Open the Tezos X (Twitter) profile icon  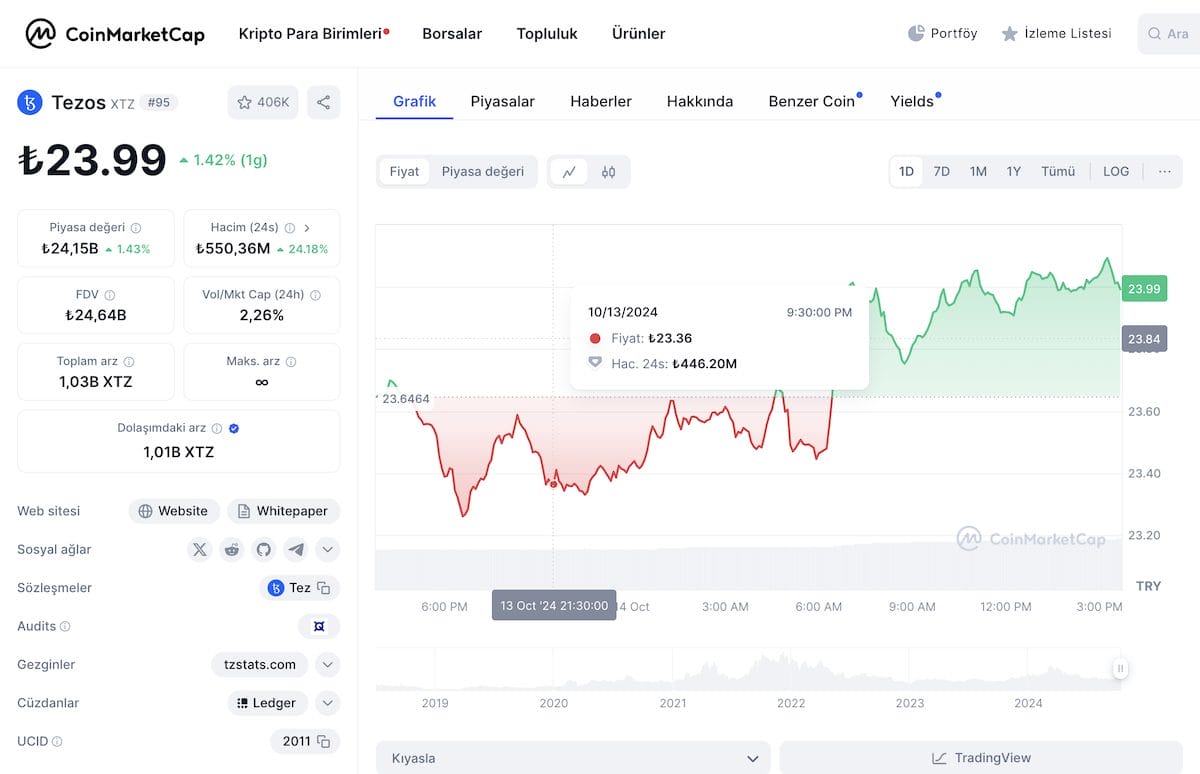(199, 549)
